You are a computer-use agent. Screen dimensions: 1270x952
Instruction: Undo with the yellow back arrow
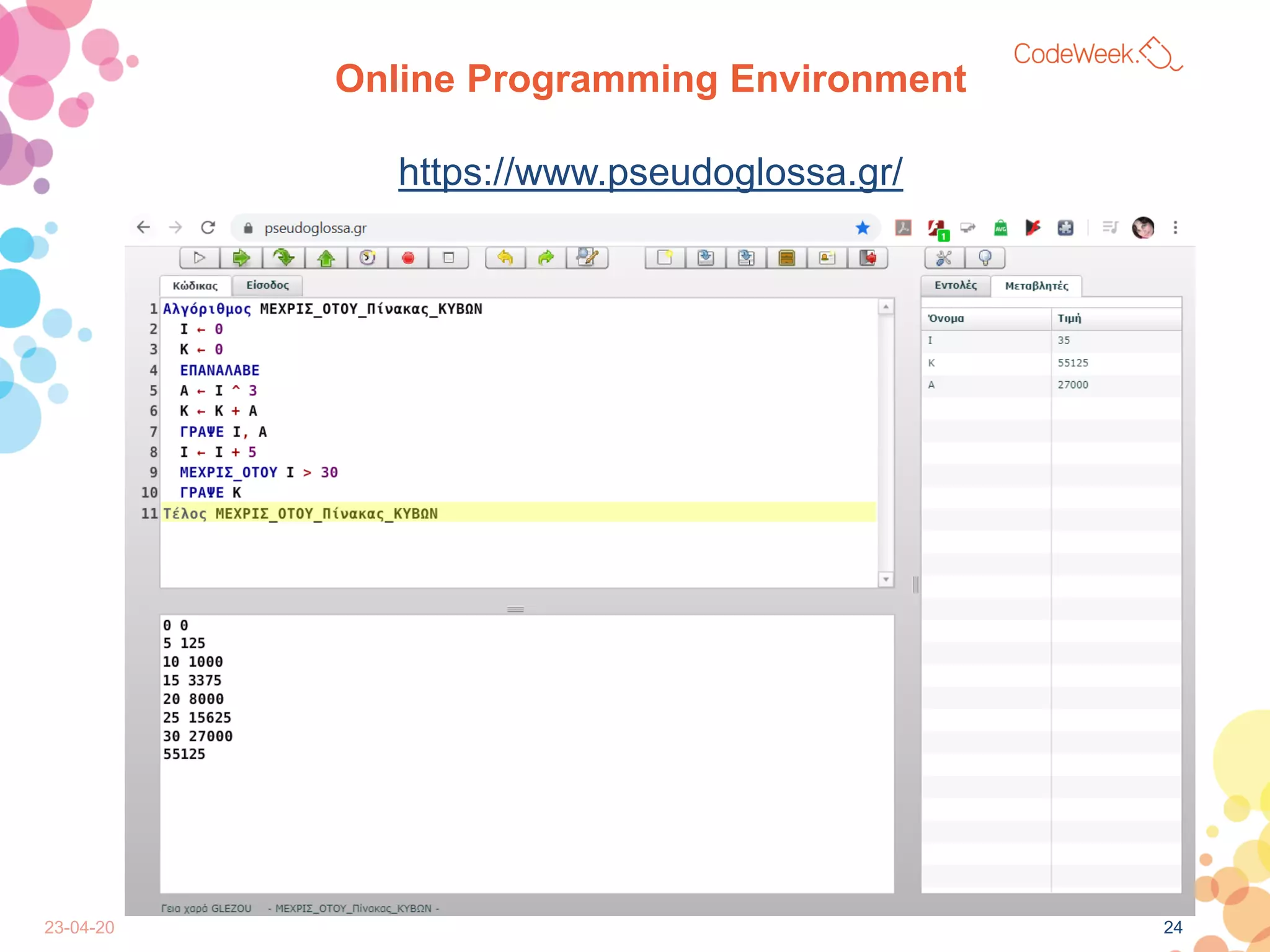click(505, 258)
